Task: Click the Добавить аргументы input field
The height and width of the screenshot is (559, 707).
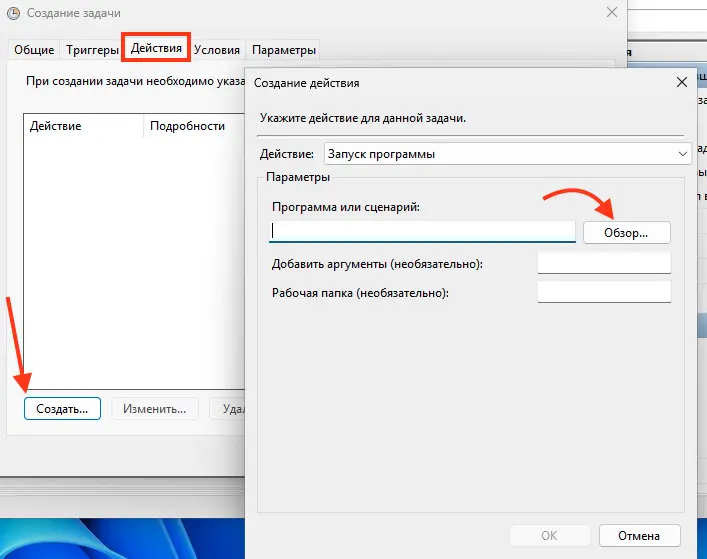Action: click(604, 262)
